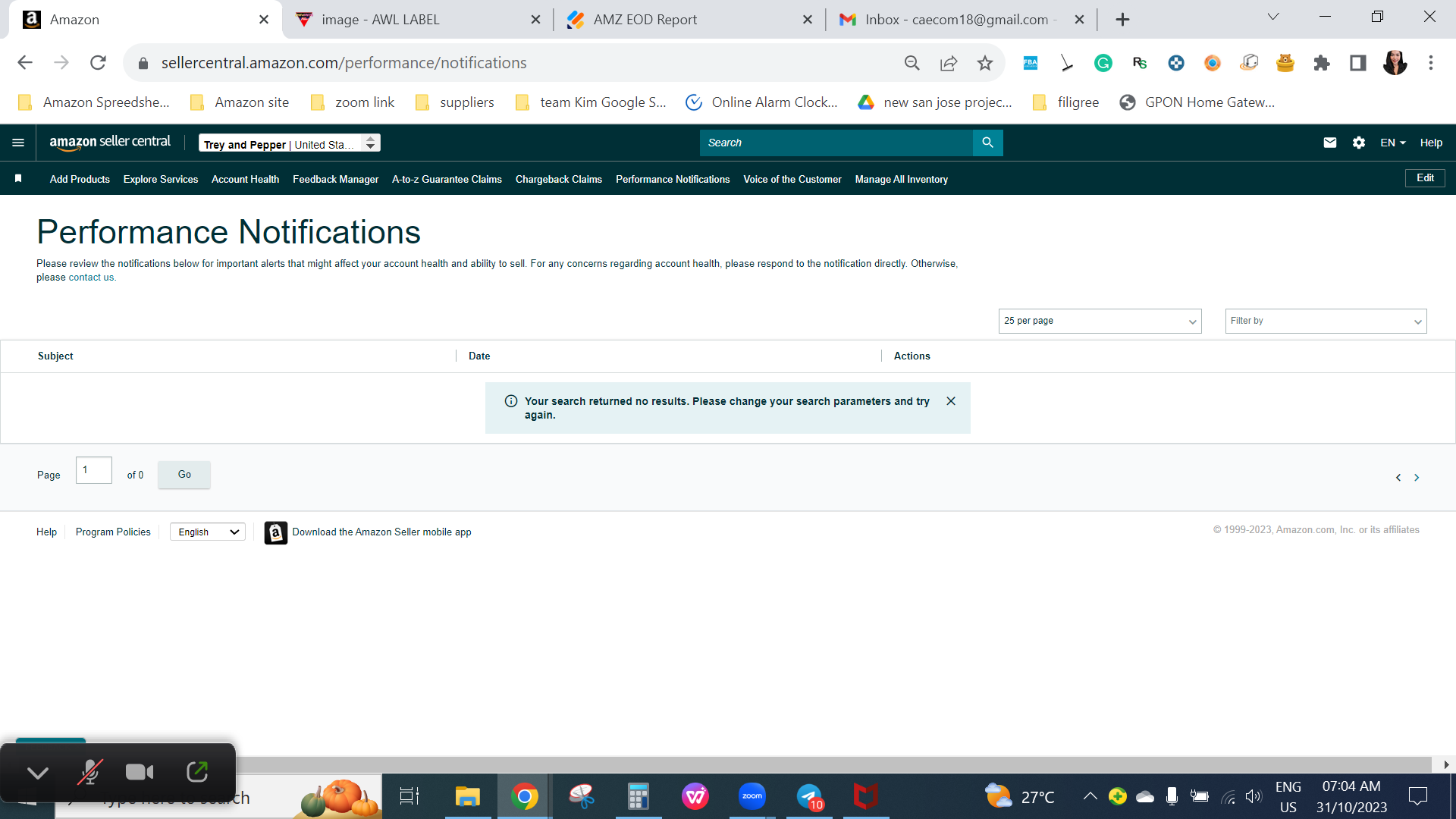This screenshot has height=819, width=1456.
Task: Switch to the image - AWL LABEL tab
Action: pyautogui.click(x=417, y=20)
